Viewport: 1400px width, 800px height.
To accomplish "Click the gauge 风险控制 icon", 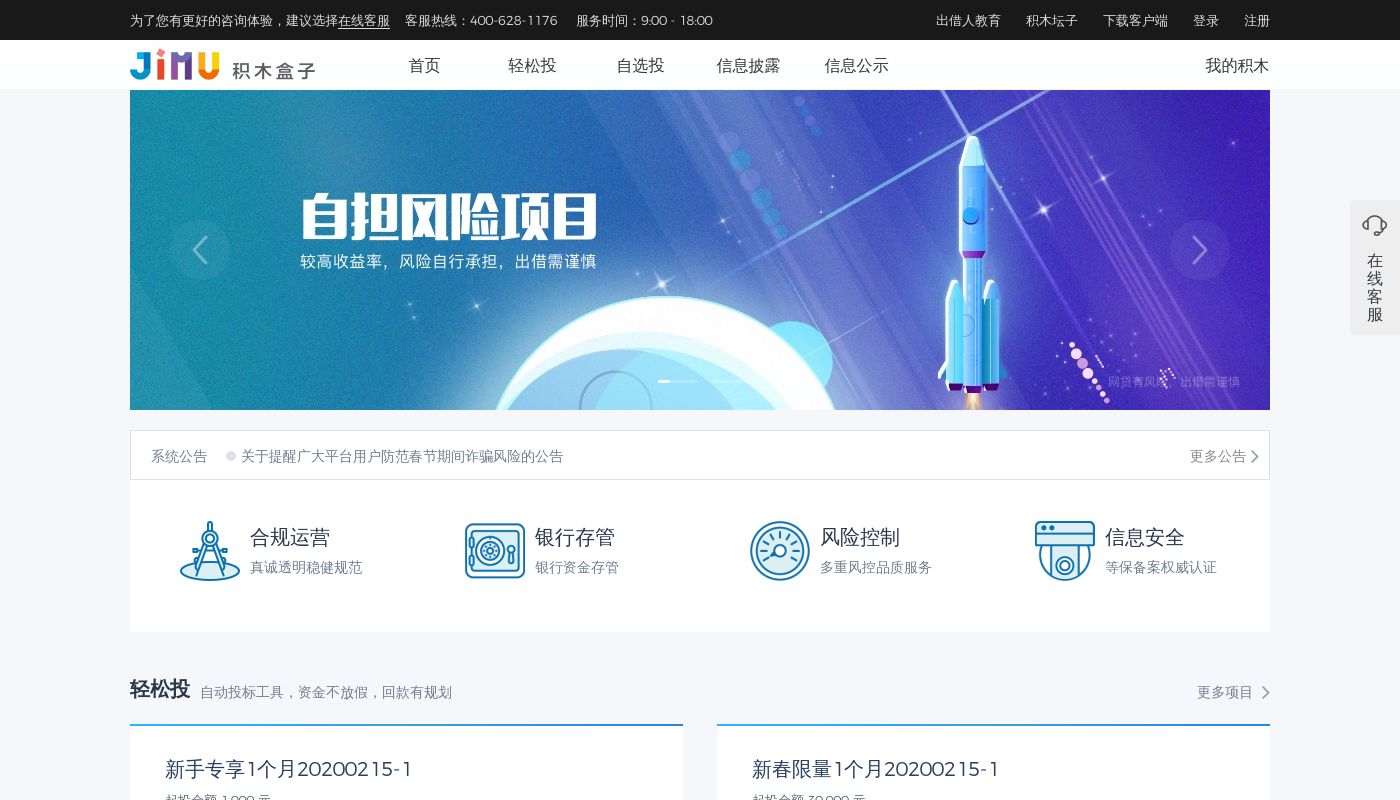I will coord(780,551).
